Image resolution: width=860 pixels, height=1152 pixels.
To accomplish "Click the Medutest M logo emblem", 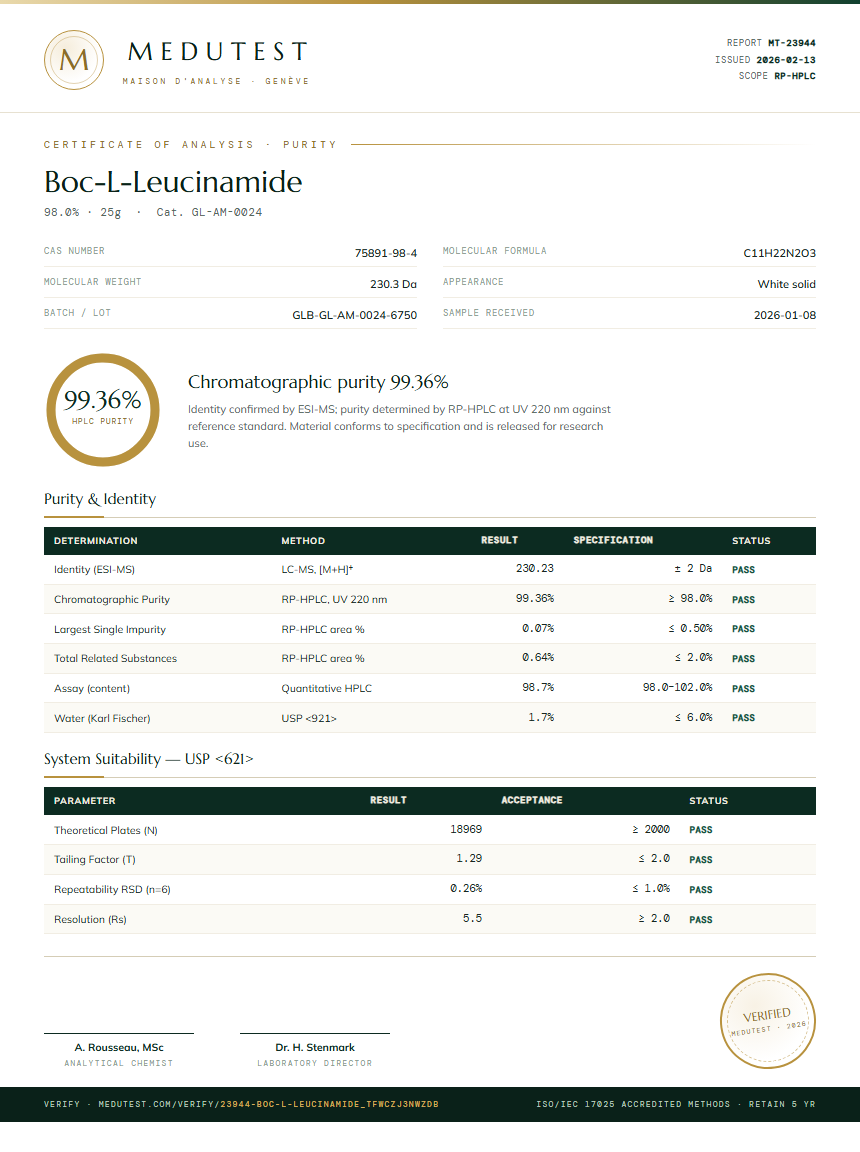I will coord(73,60).
